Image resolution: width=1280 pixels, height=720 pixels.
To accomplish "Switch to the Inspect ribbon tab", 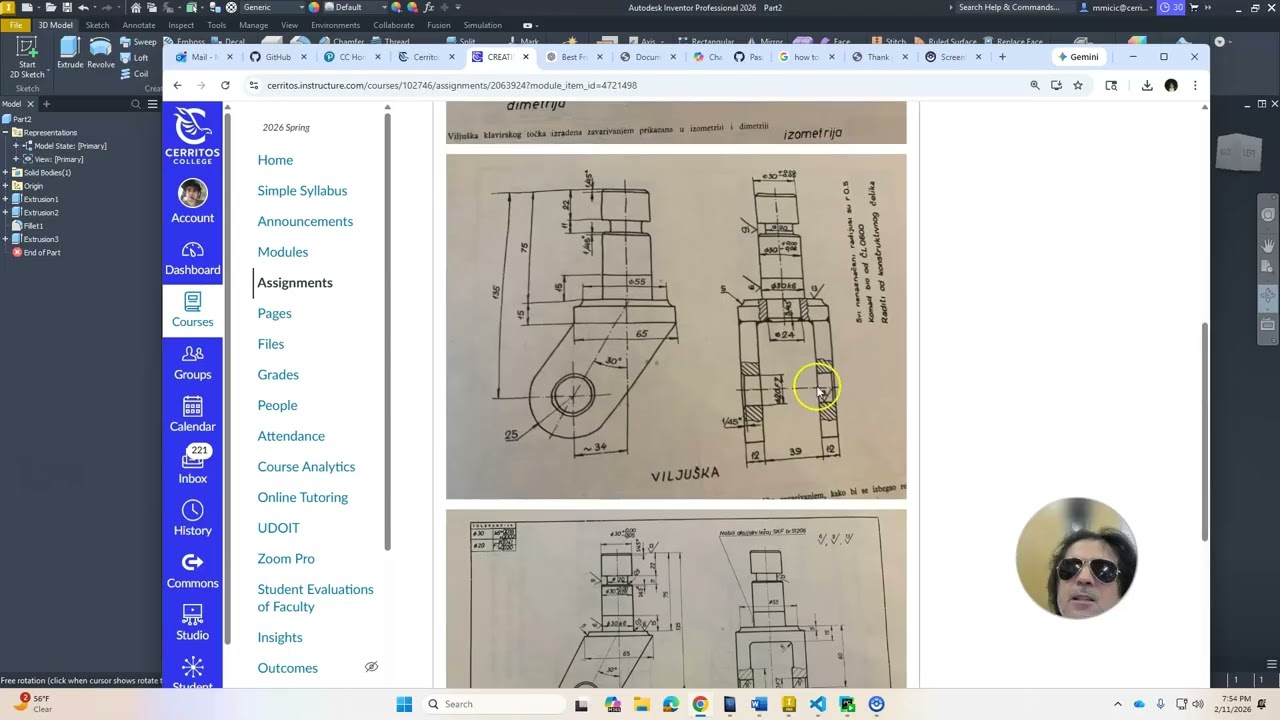I will pos(181,25).
